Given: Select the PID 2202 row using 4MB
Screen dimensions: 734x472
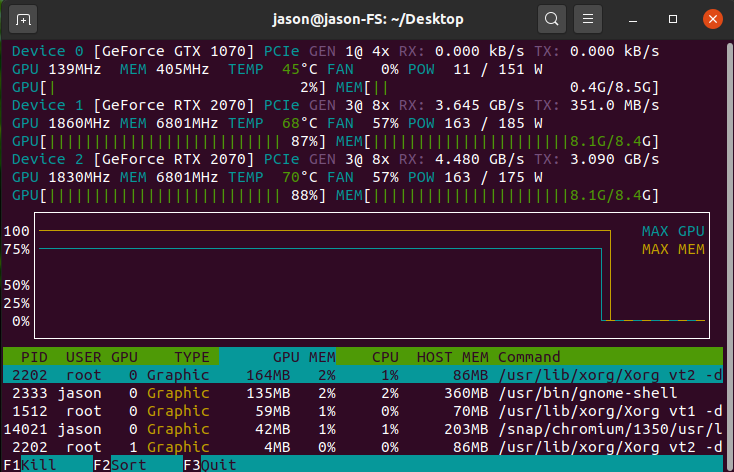Looking at the screenshot, I should [363, 447].
